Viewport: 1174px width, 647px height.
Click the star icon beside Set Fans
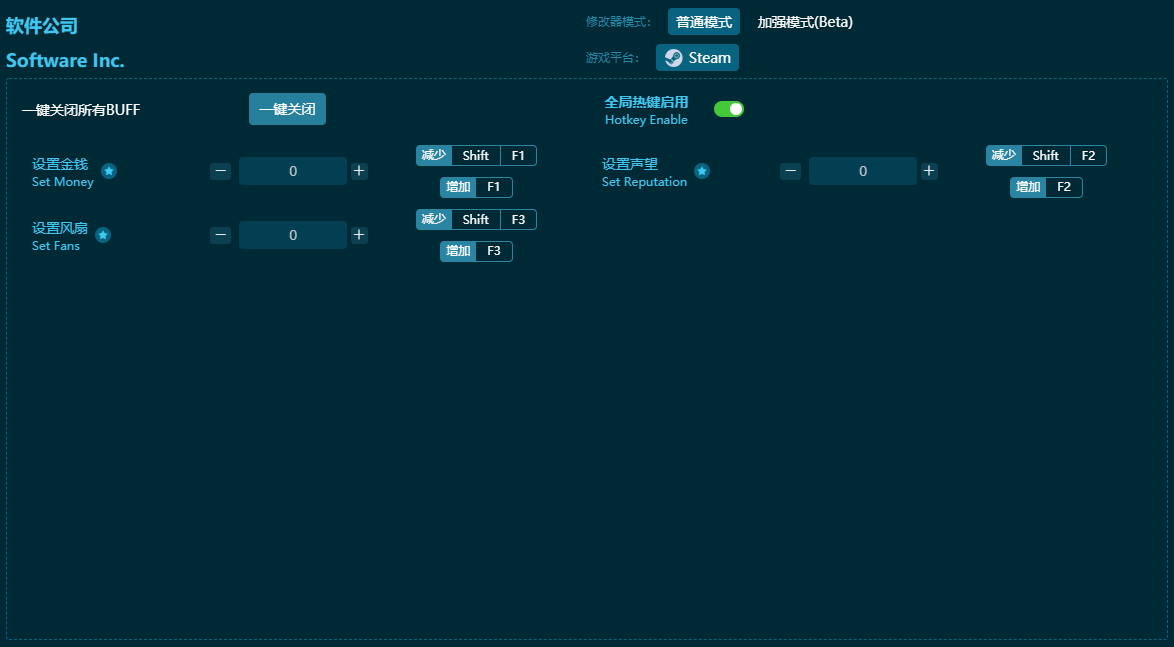(x=103, y=235)
